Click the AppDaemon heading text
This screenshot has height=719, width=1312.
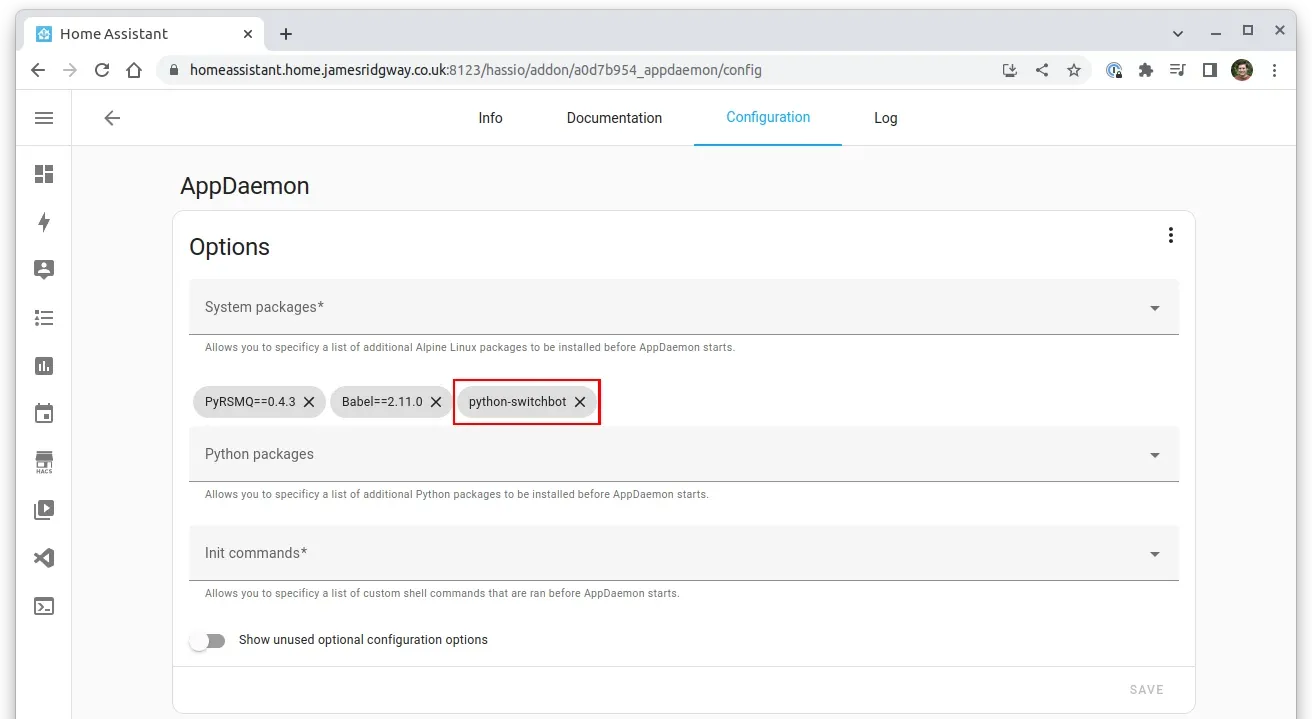click(245, 186)
